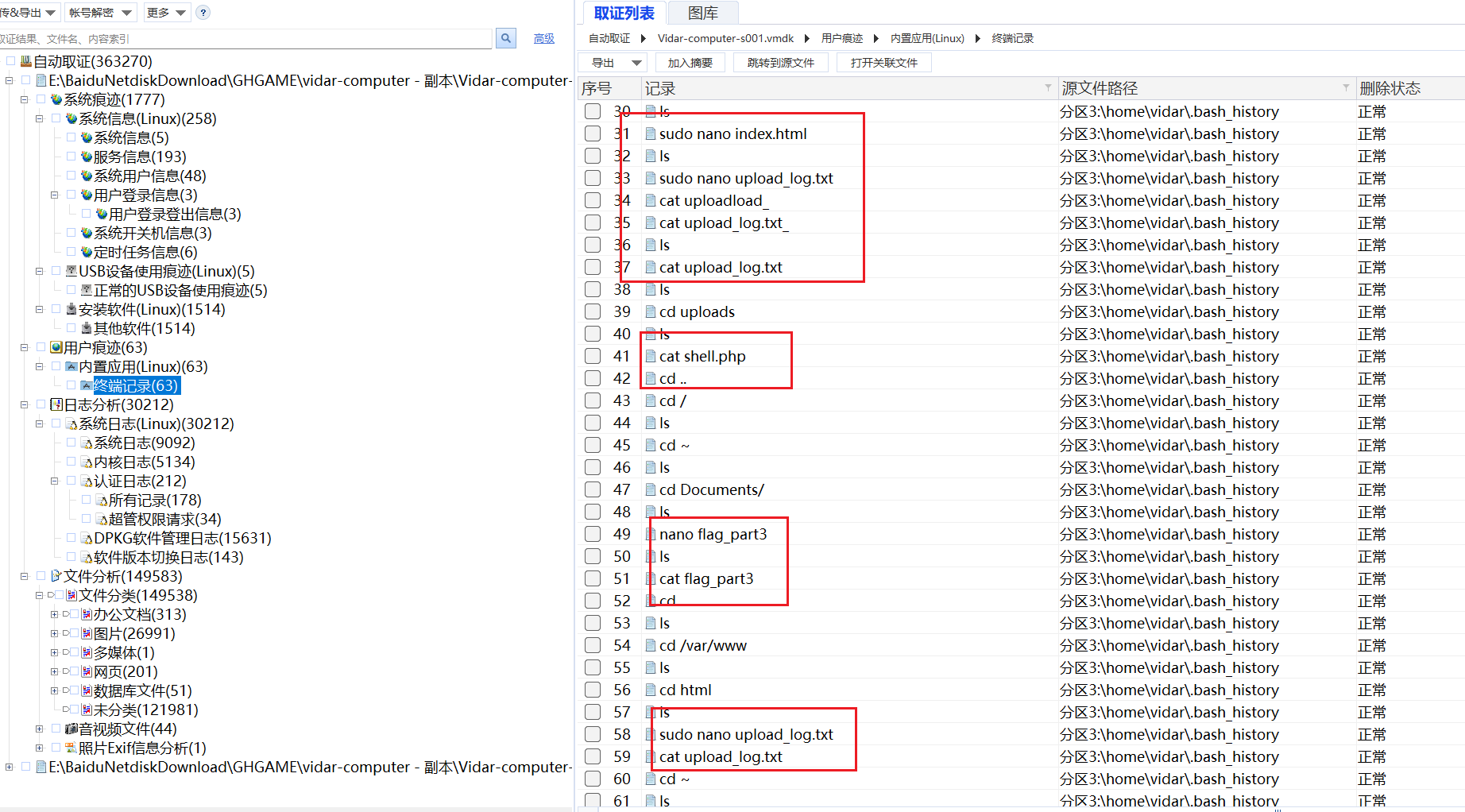
Task: Click the 照片Exif信息分析(1) icon
Action: 72,748
